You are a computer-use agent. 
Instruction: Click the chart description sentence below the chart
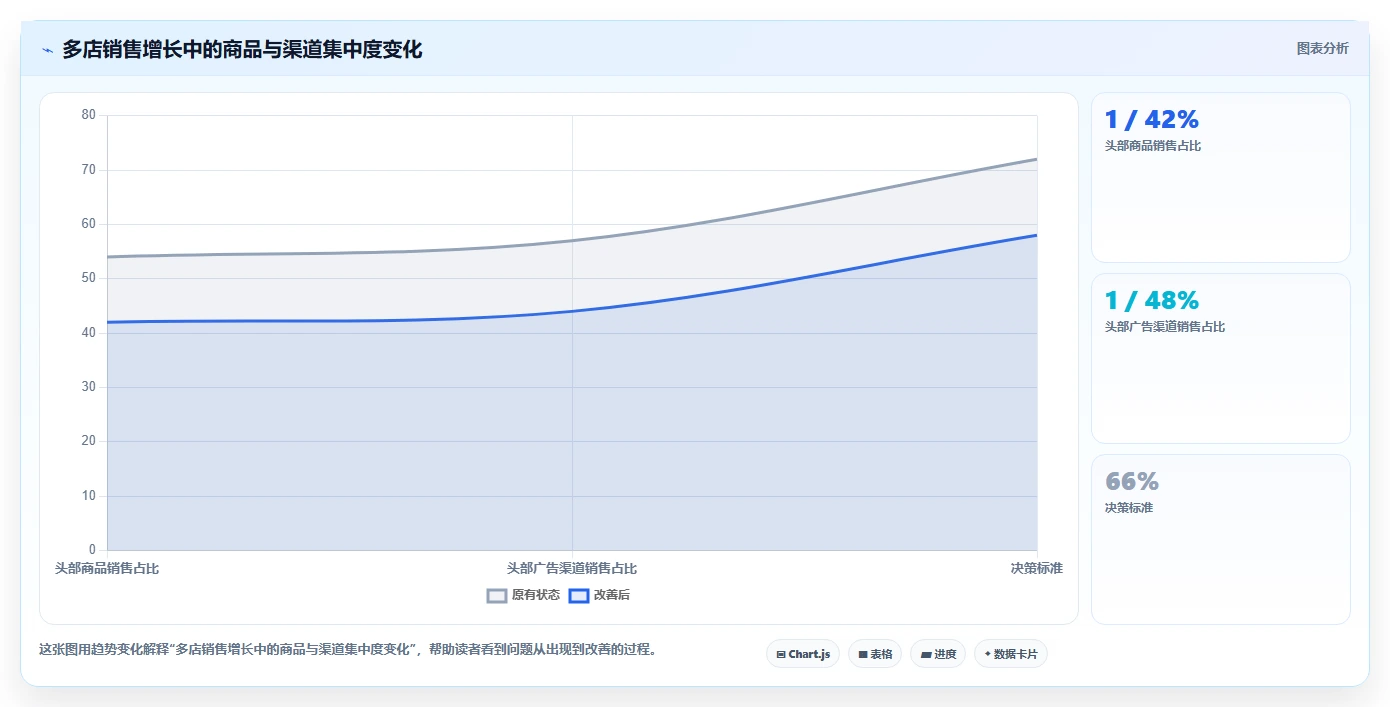(349, 650)
